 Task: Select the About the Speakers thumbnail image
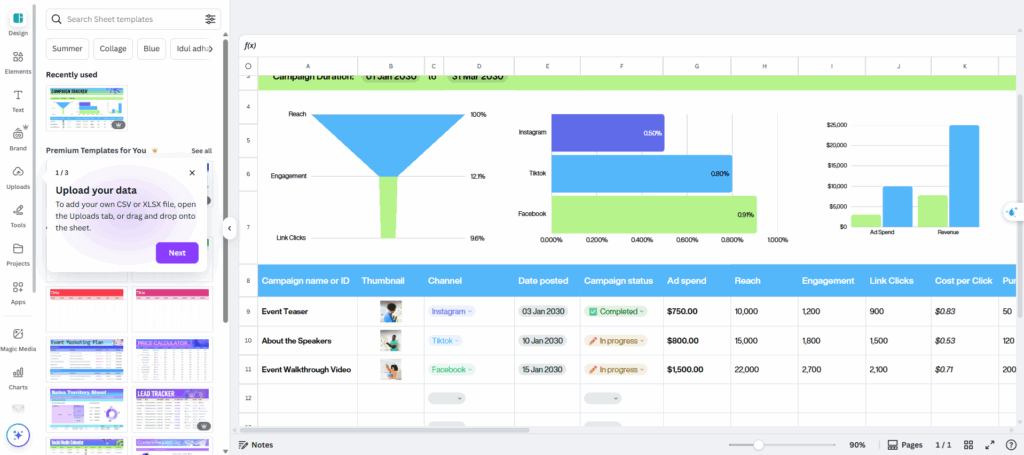point(391,340)
